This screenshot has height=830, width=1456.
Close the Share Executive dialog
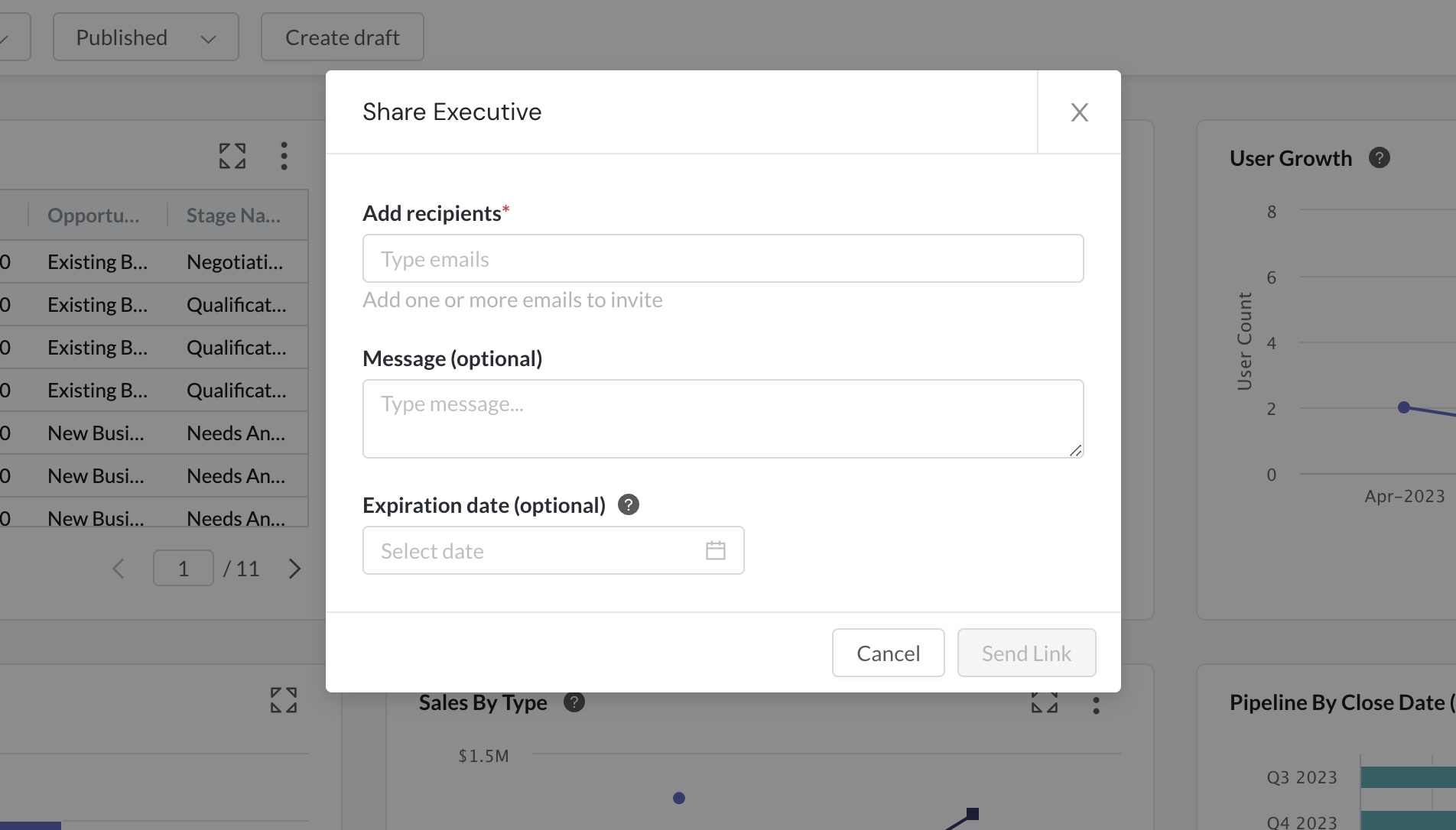point(1079,112)
